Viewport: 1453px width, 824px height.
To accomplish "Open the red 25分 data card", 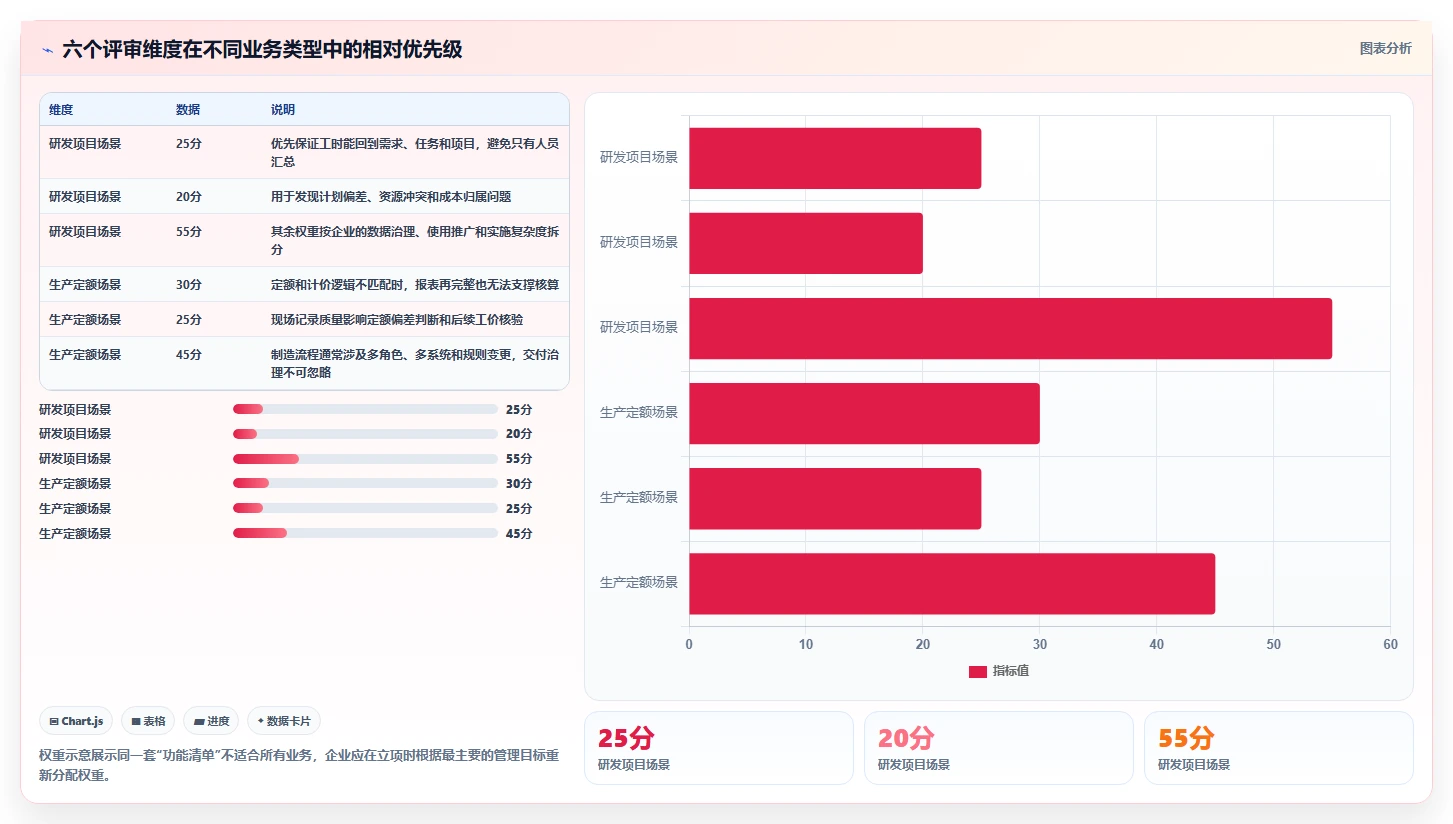I will (x=719, y=748).
